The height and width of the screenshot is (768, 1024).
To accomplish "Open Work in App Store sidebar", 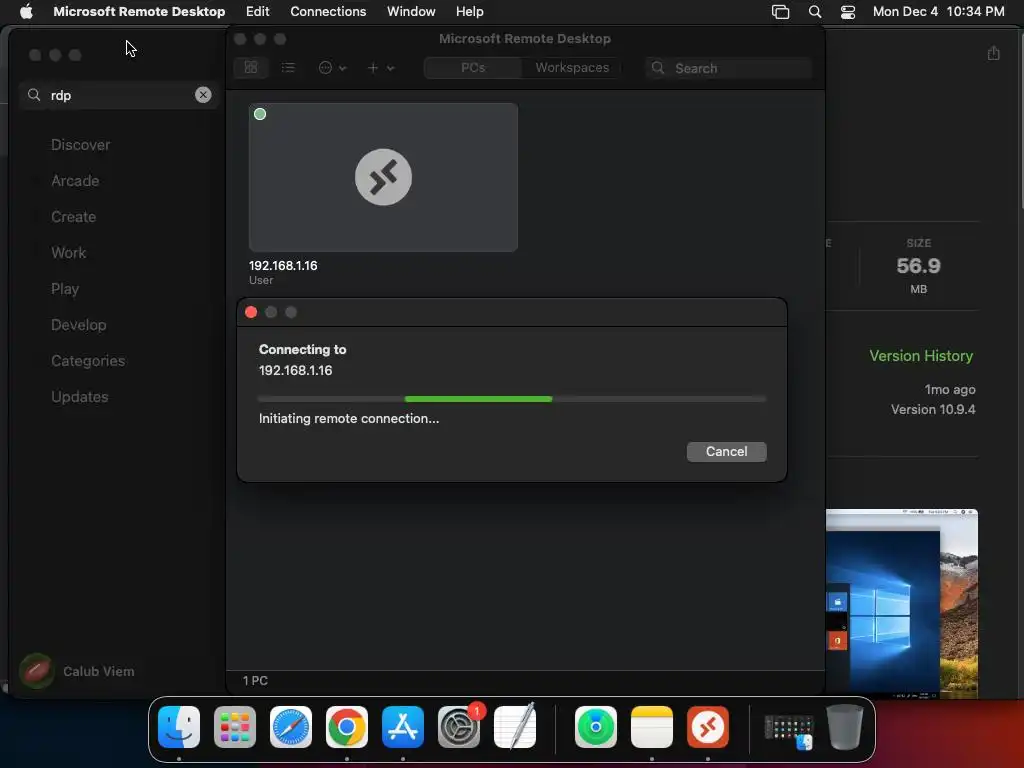I will pyautogui.click(x=69, y=252).
